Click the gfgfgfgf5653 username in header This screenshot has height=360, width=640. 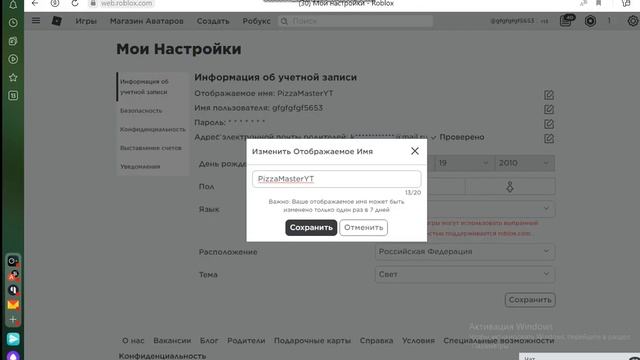(x=512, y=21)
